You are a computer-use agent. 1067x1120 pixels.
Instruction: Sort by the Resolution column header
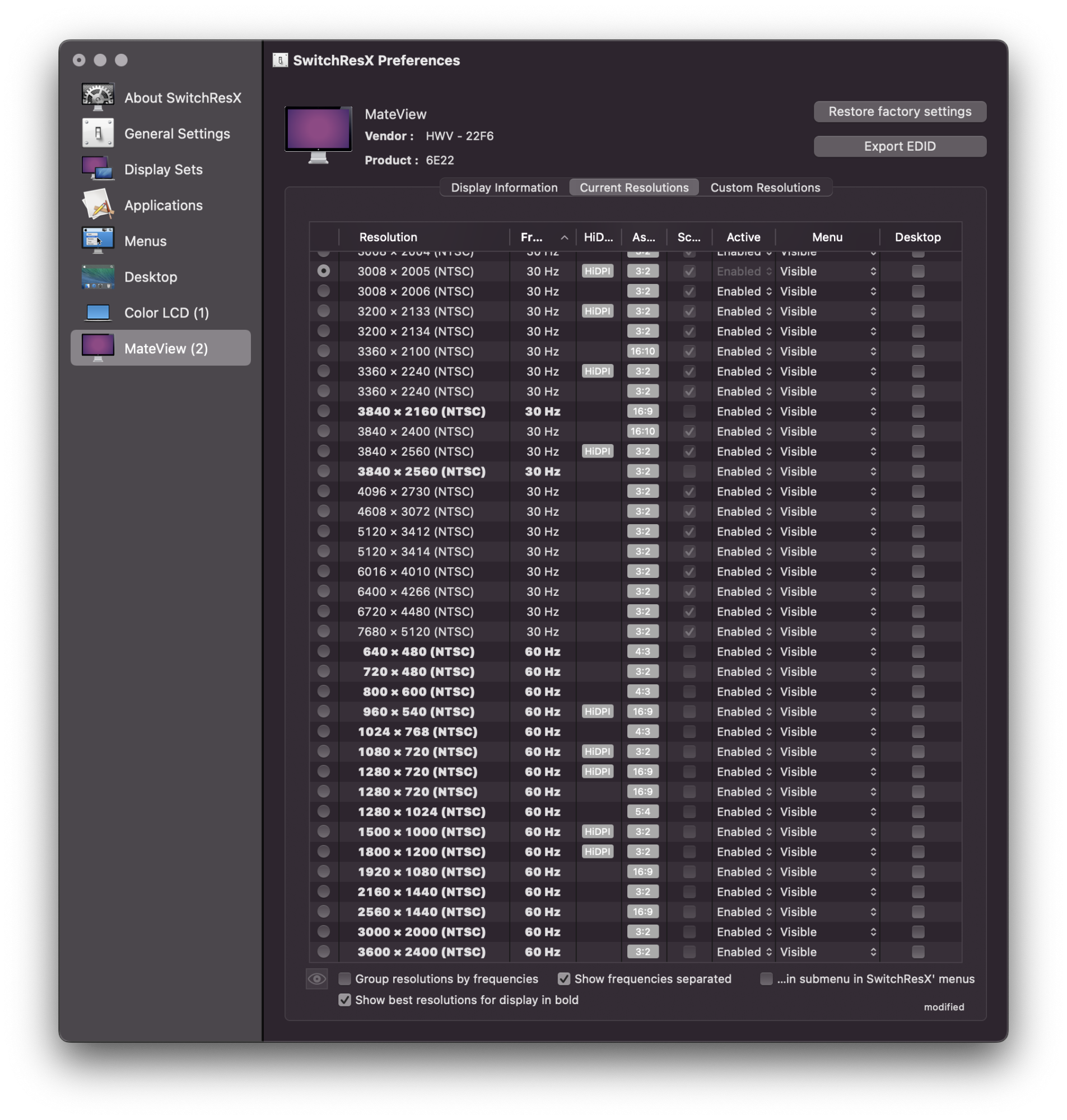pyautogui.click(x=424, y=237)
